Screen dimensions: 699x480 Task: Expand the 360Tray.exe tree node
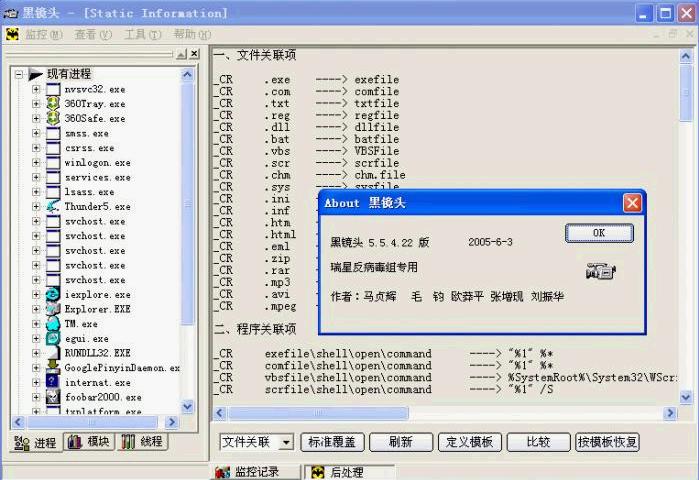pos(36,104)
